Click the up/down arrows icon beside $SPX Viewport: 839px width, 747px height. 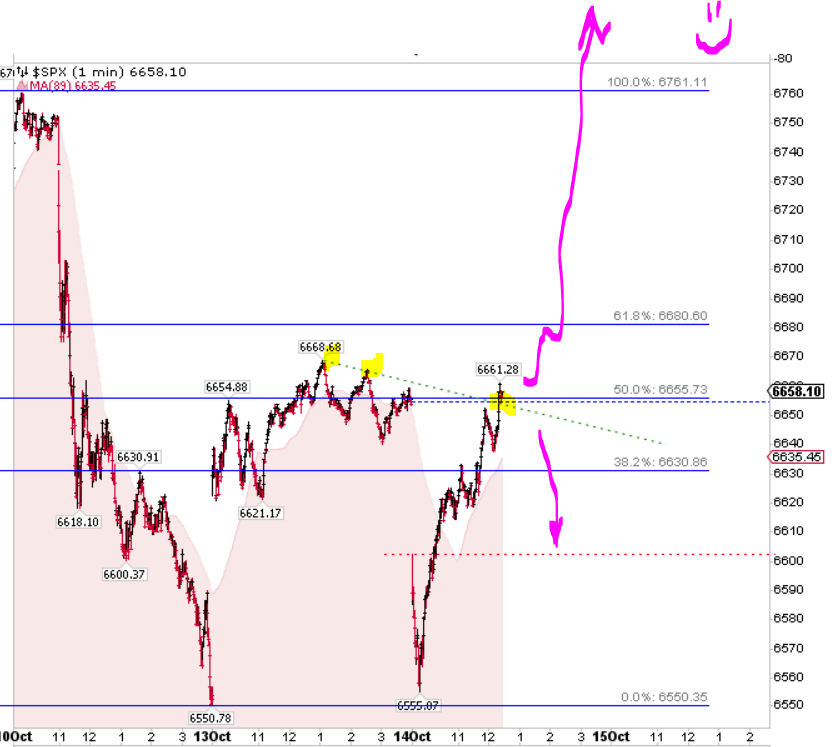22,71
